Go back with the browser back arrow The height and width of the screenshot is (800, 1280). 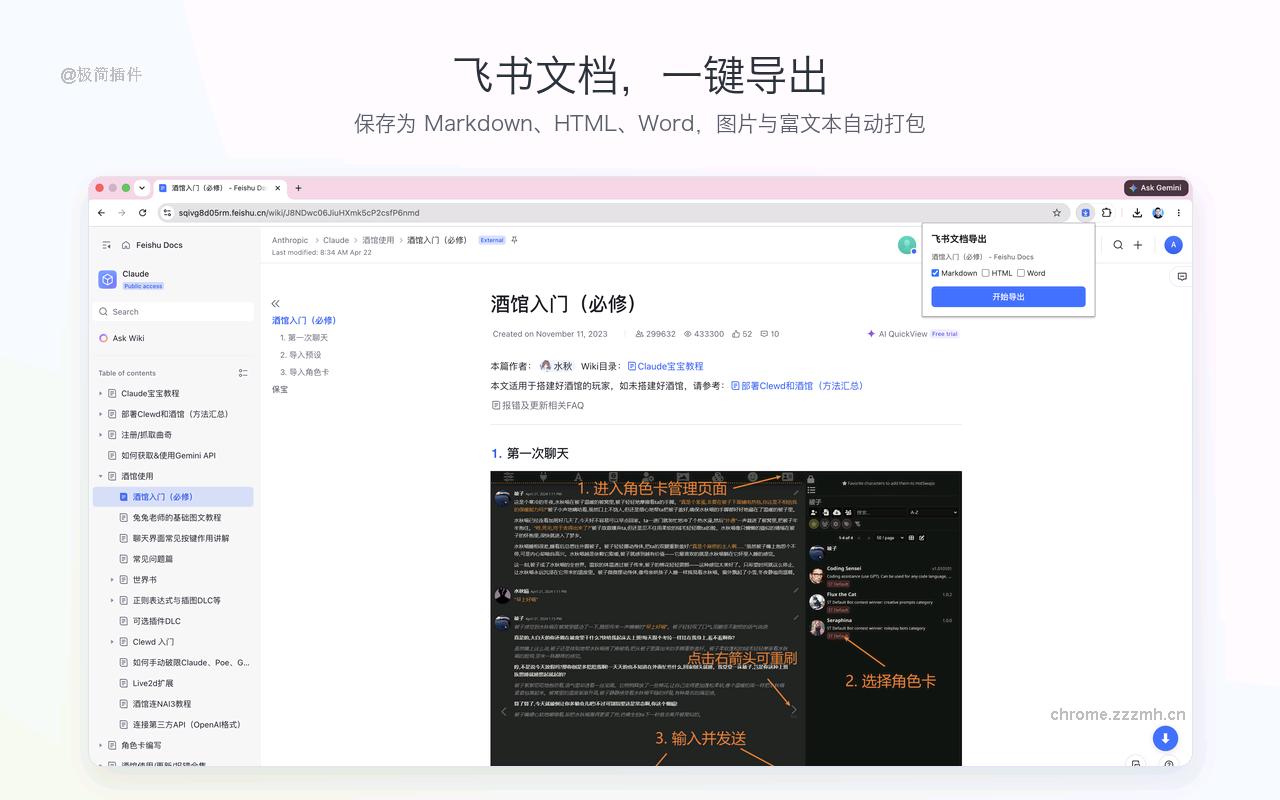[101, 213]
